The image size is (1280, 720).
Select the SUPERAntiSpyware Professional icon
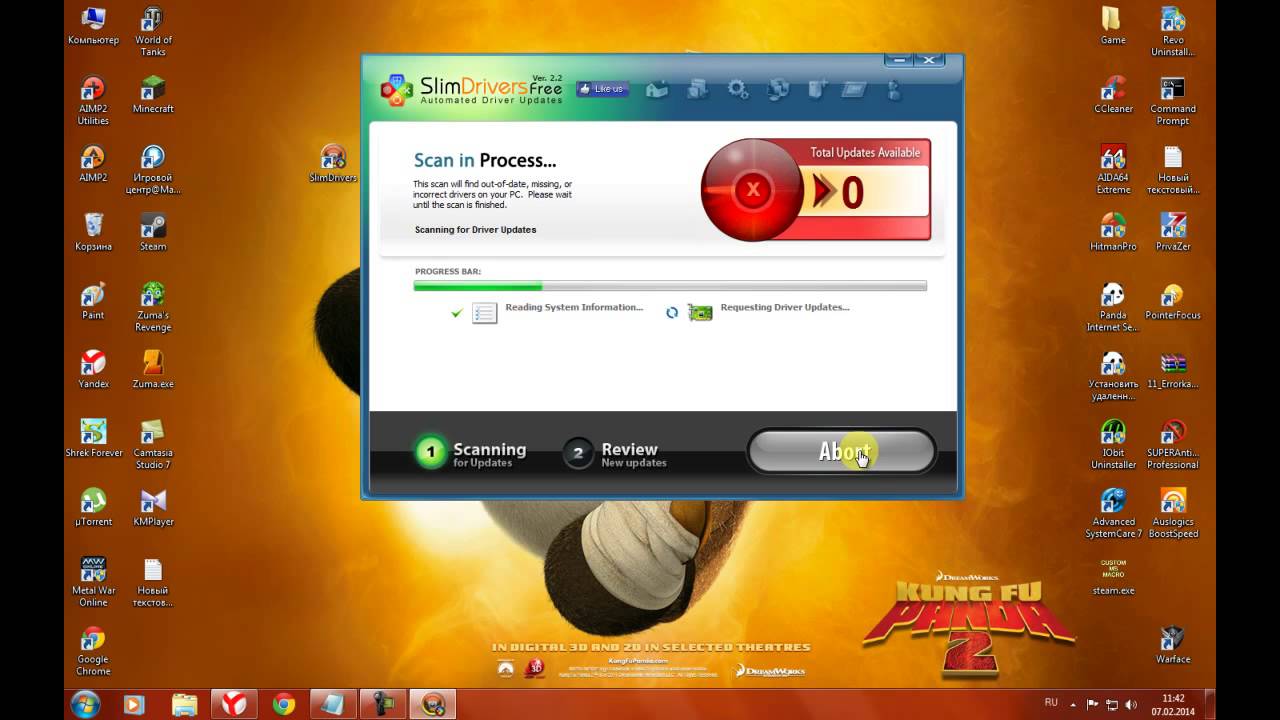[x=1173, y=445]
